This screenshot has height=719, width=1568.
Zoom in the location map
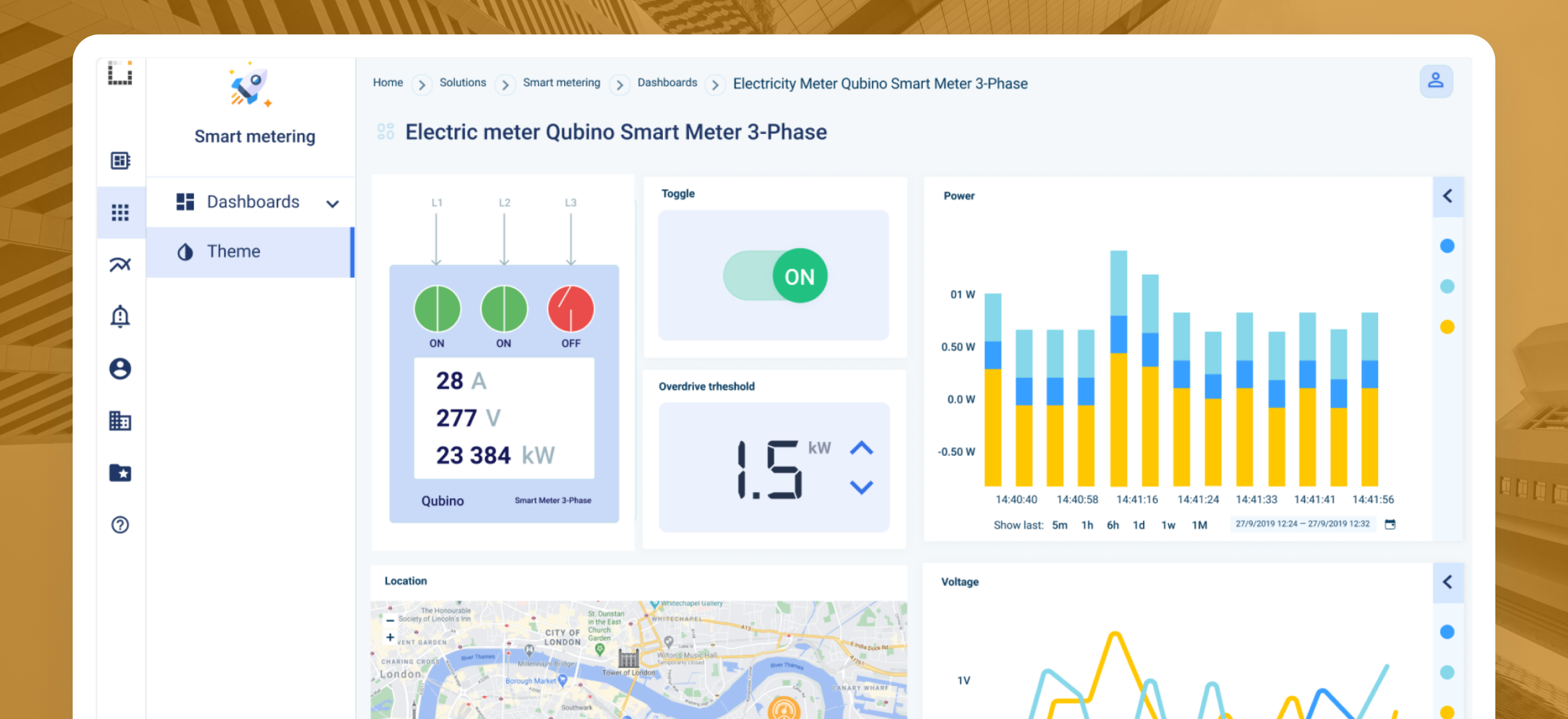(x=390, y=637)
